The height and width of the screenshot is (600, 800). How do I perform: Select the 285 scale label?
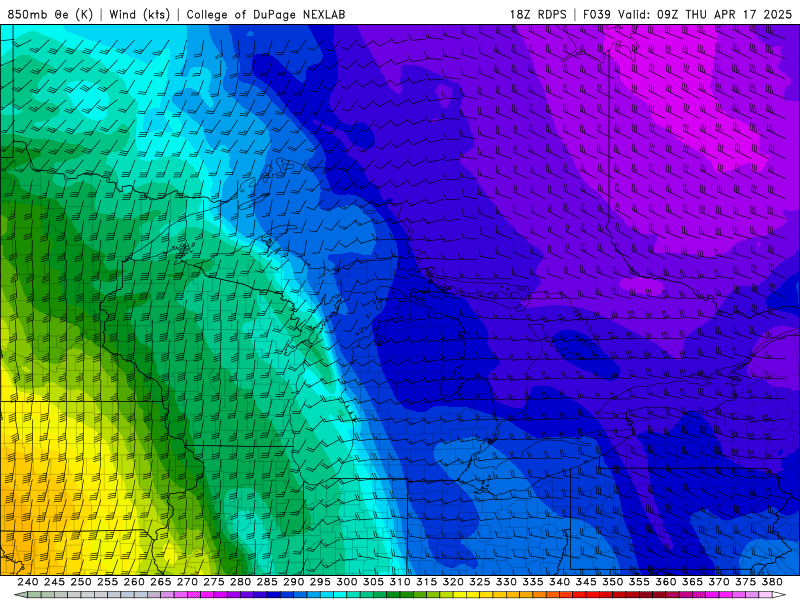click(267, 582)
